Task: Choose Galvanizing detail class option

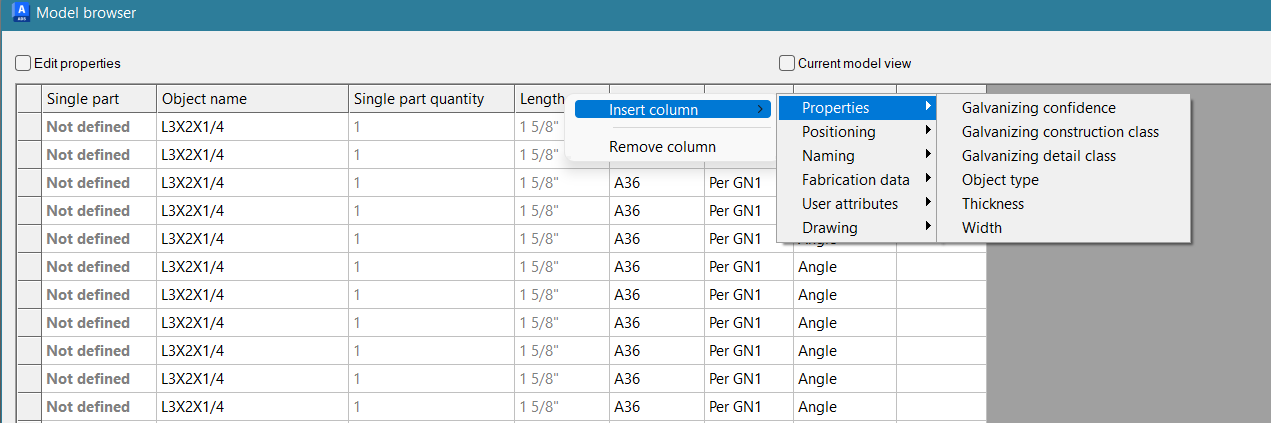Action: [x=1038, y=156]
